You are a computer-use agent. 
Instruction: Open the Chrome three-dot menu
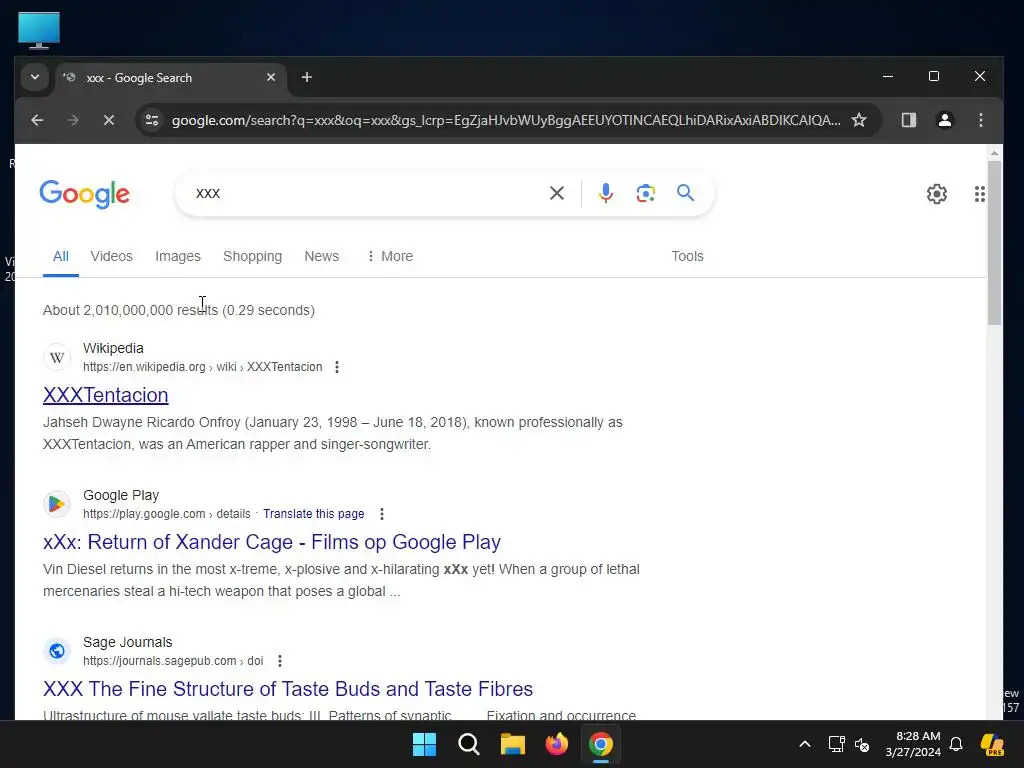coord(980,120)
